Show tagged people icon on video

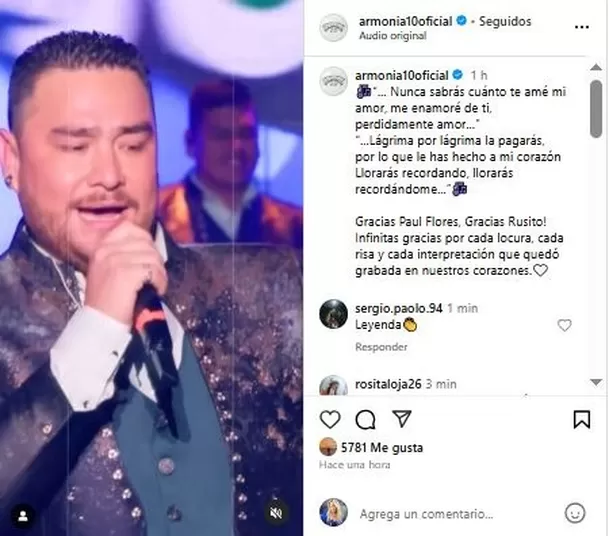(23, 516)
